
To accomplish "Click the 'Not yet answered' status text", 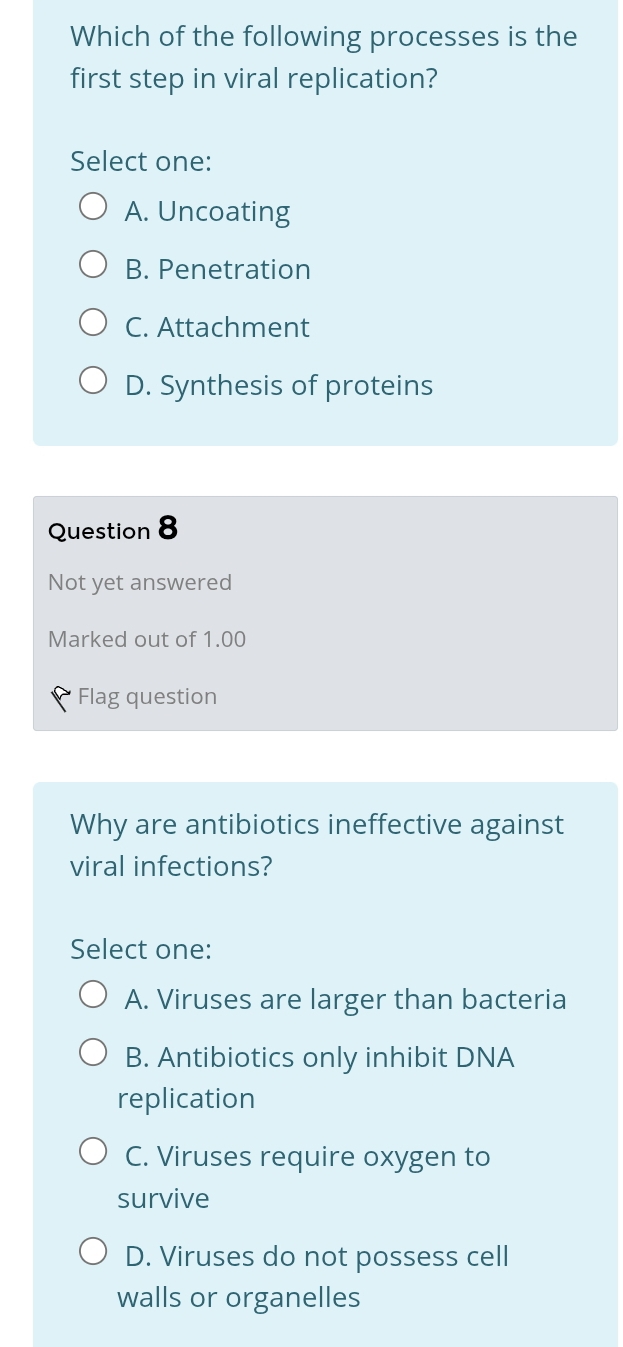I will (x=140, y=583).
